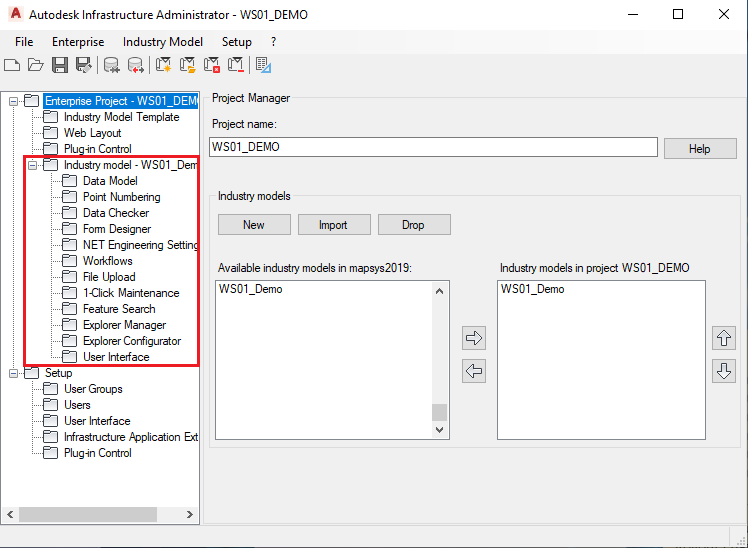Open the Industry Model menu
This screenshot has width=748, height=548.
pyautogui.click(x=163, y=42)
